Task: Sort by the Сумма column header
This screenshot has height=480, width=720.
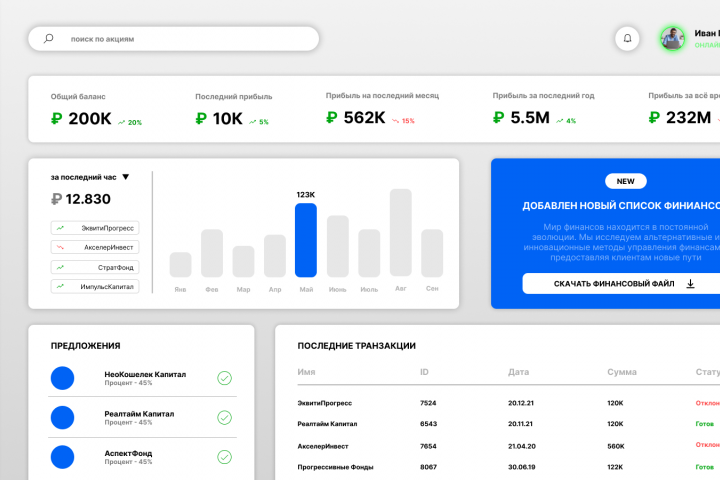Action: coord(622,372)
